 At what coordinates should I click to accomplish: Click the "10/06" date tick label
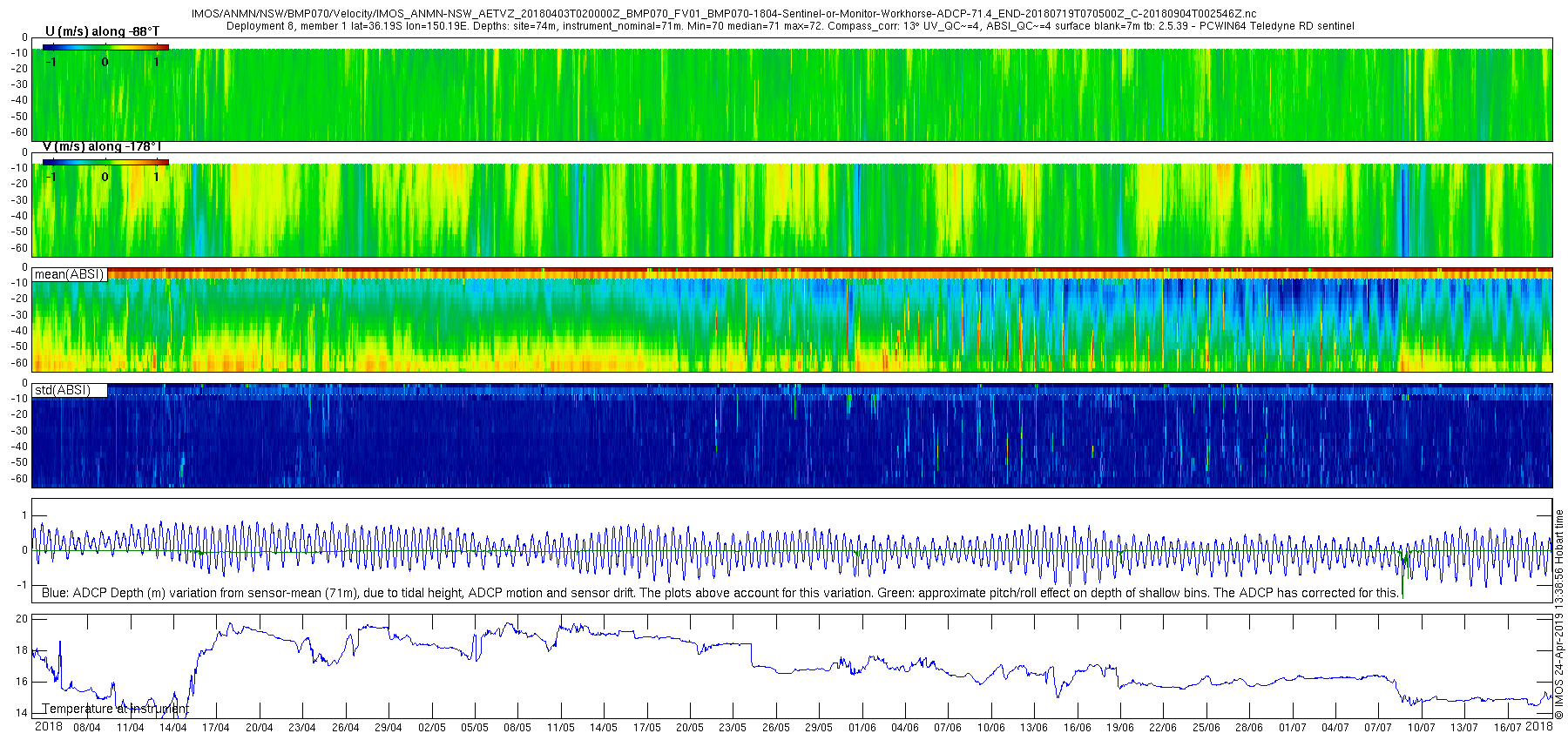991,728
